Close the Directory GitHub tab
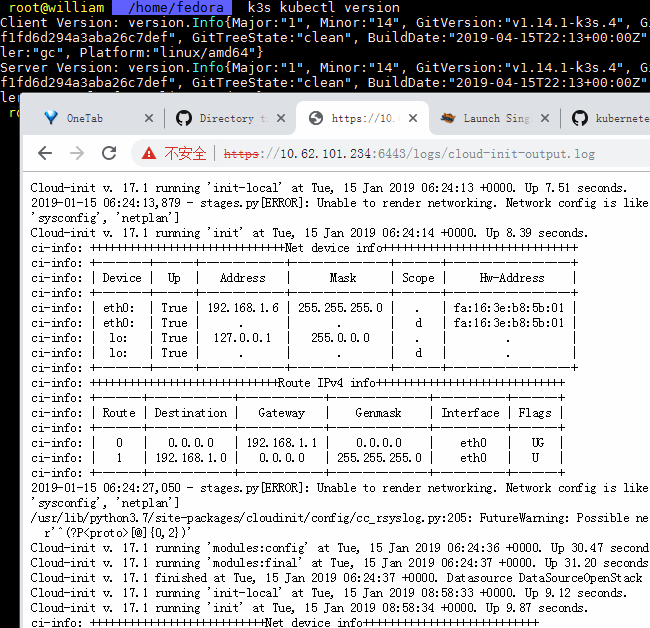 point(281,118)
